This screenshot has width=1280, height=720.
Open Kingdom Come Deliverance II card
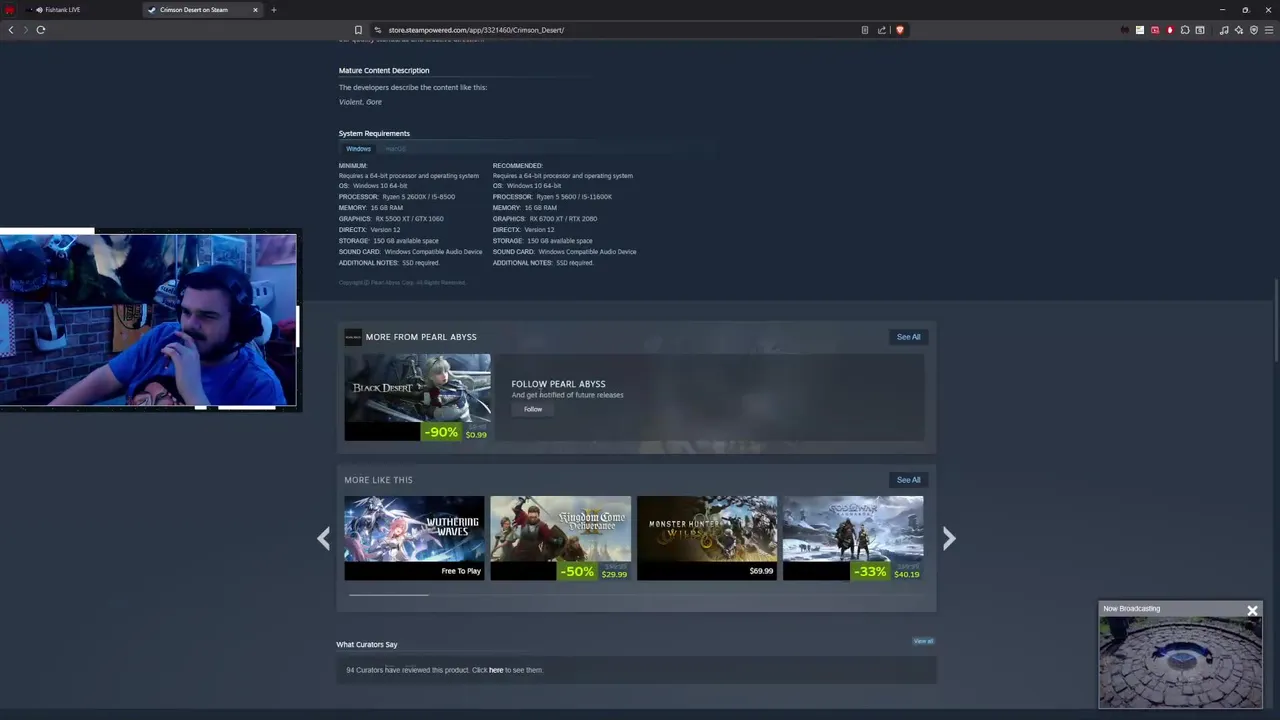pos(560,538)
